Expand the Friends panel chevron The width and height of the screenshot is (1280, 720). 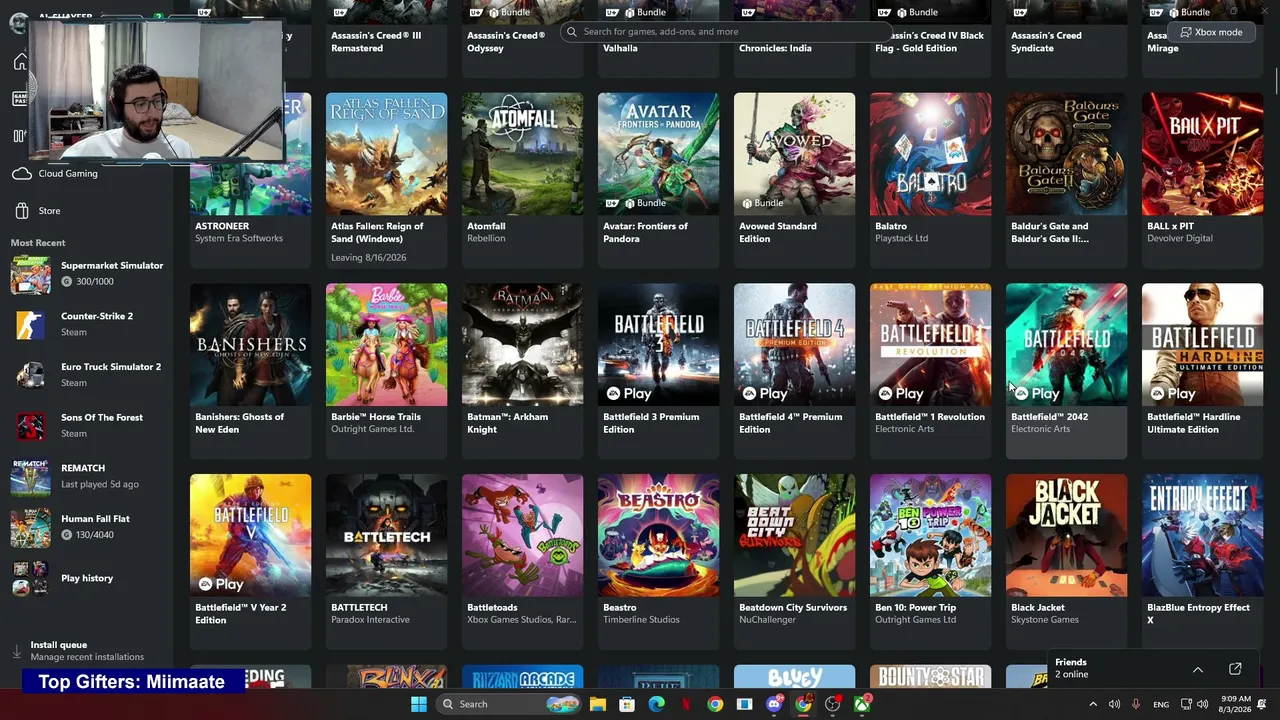click(x=1197, y=669)
